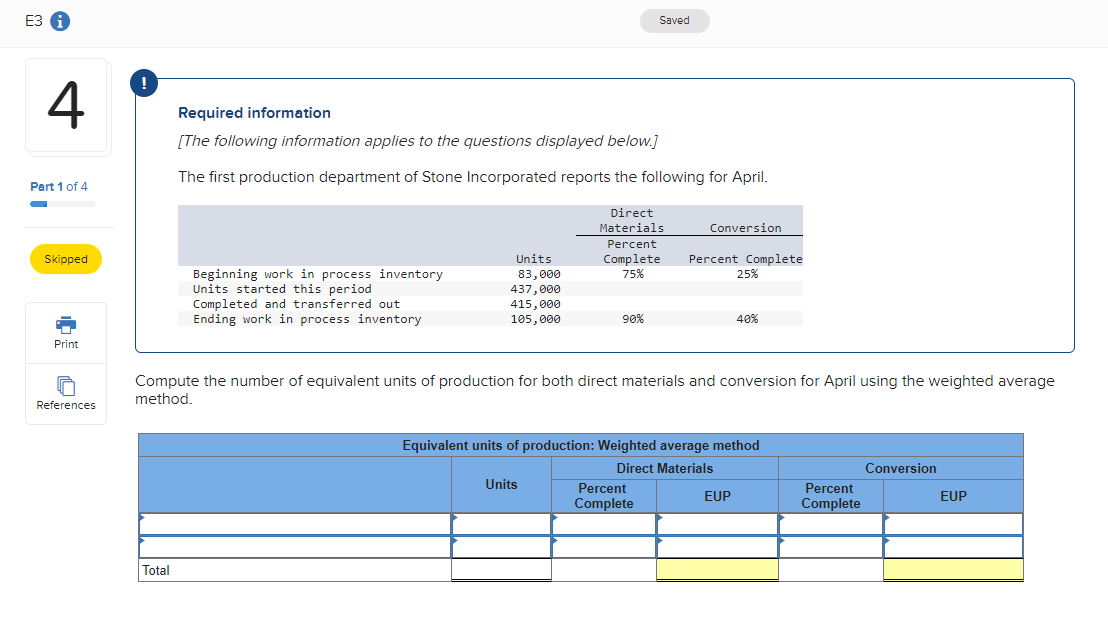Click the part progress bar under Part 1
This screenshot has height=625, width=1108.
click(63, 204)
